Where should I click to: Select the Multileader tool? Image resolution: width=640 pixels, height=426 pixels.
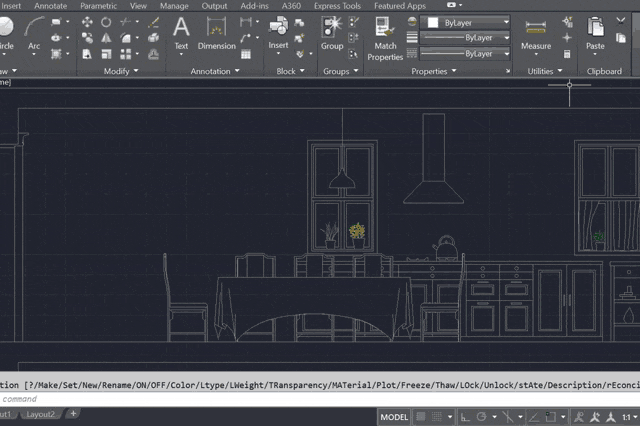(246, 38)
